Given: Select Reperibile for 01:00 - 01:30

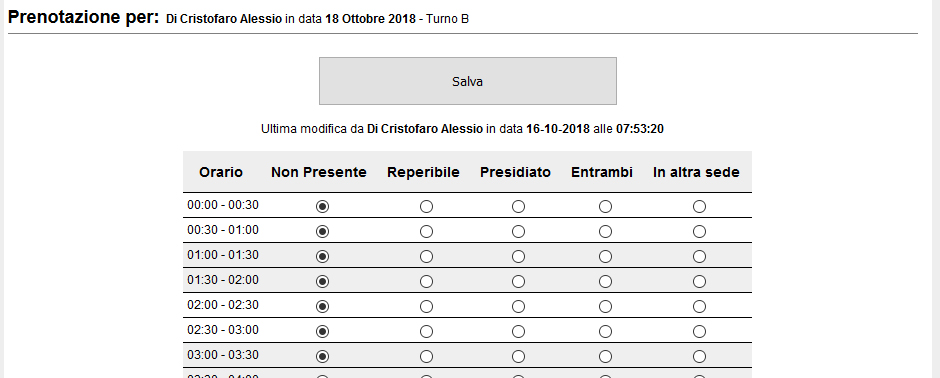Looking at the screenshot, I should point(426,256).
